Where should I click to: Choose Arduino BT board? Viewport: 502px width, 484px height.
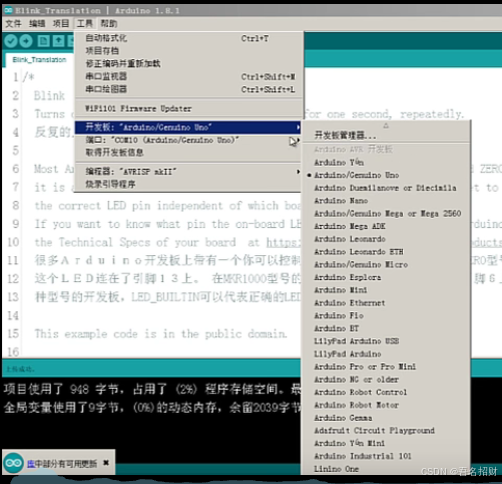386,328
